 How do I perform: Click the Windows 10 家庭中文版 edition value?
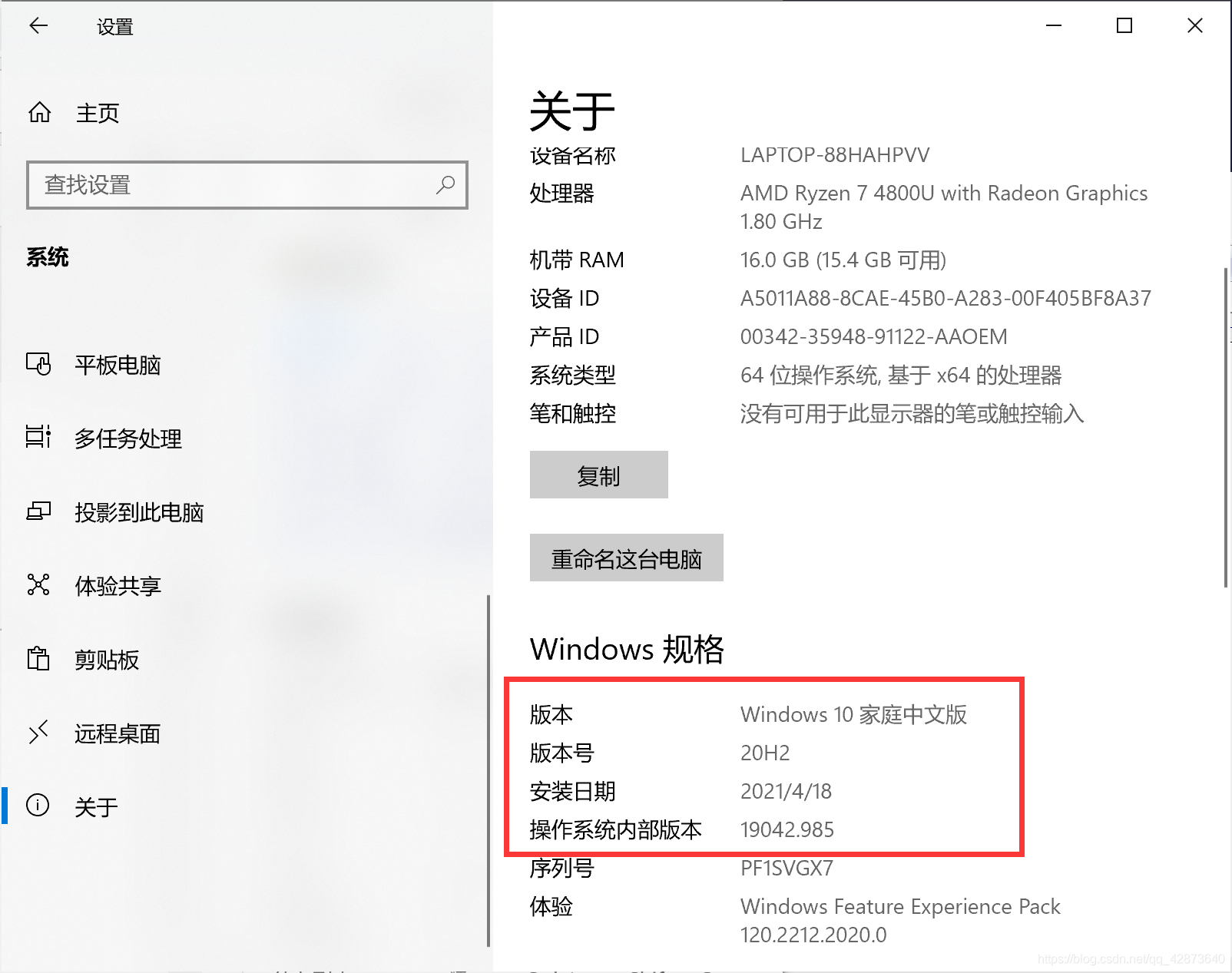853,714
